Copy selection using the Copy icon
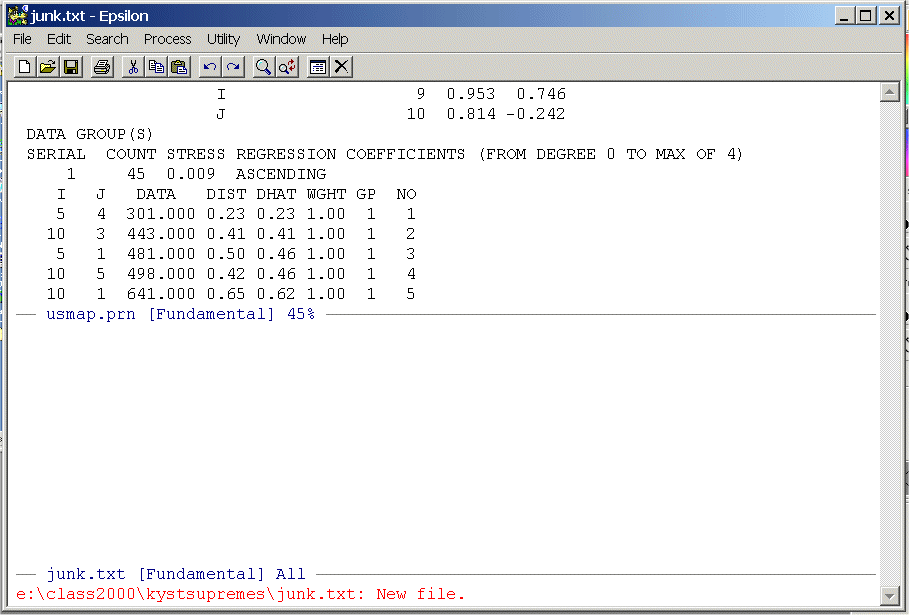Screen dimensions: 909x615 click(156, 67)
